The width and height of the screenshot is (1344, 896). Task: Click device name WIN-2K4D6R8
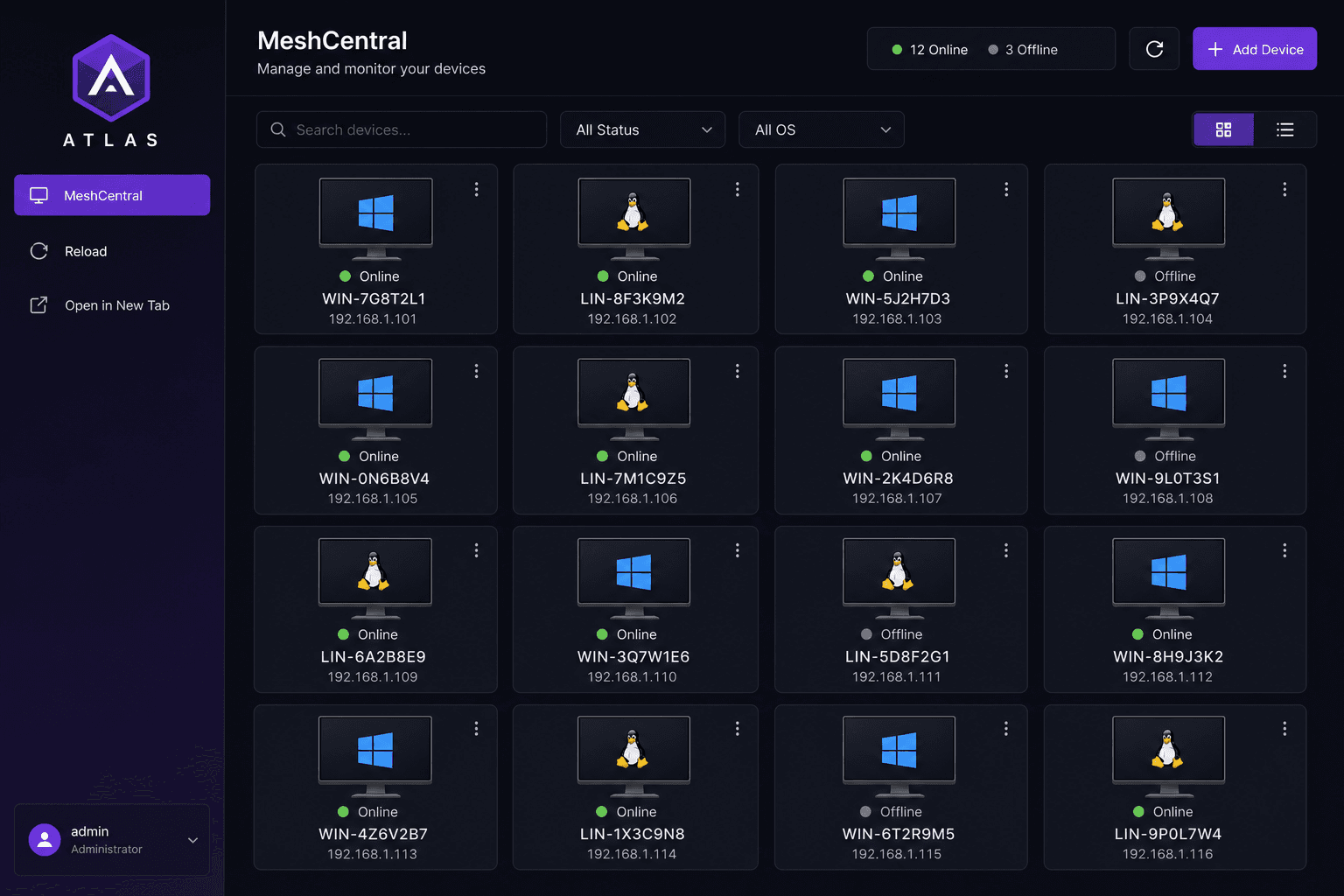point(898,479)
